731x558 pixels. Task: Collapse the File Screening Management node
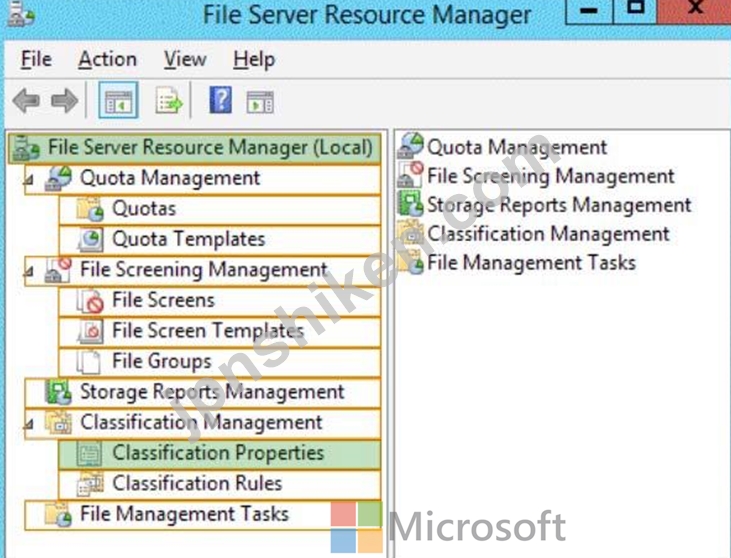[x=29, y=271]
